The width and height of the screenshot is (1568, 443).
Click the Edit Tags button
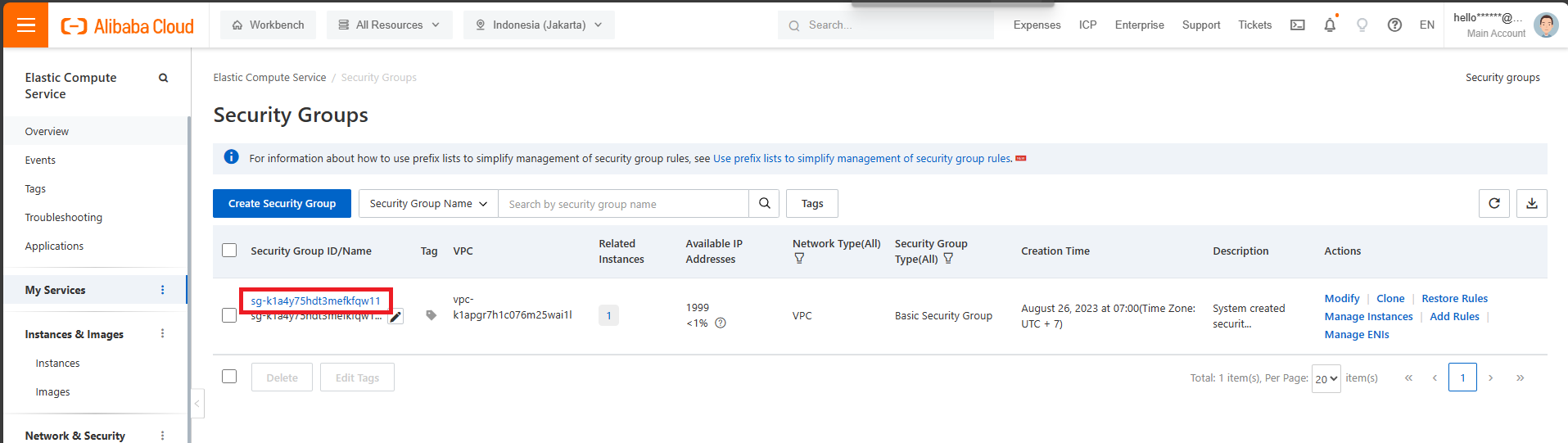coord(357,377)
